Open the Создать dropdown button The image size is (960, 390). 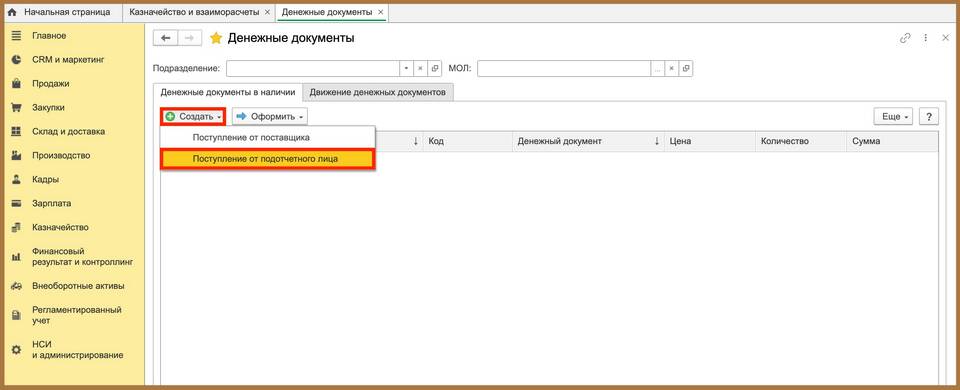(193, 116)
